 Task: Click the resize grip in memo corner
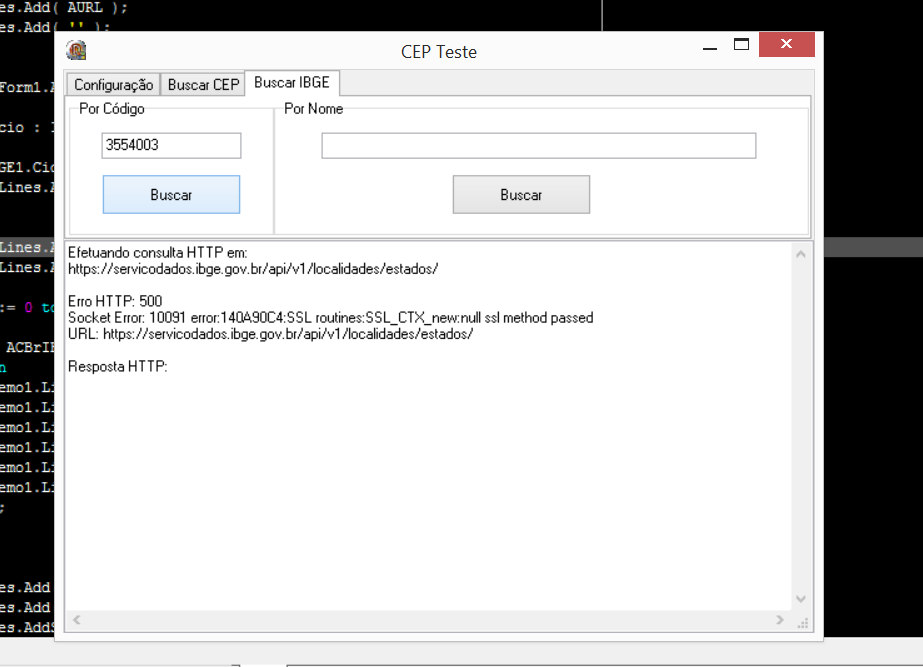point(803,623)
